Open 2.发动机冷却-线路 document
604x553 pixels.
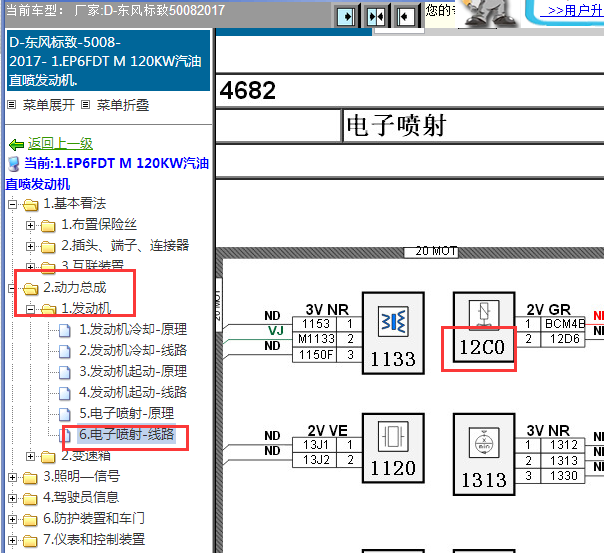[x=133, y=350]
